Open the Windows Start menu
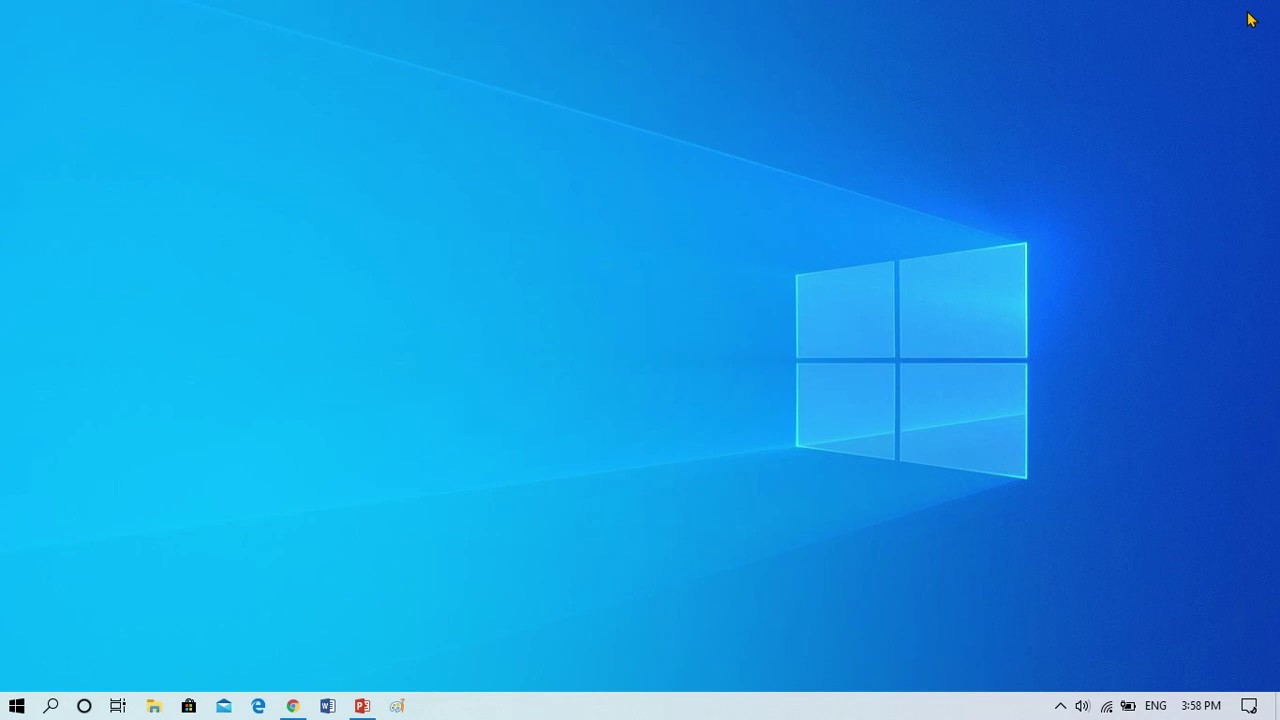This screenshot has width=1280, height=720. click(x=16, y=706)
